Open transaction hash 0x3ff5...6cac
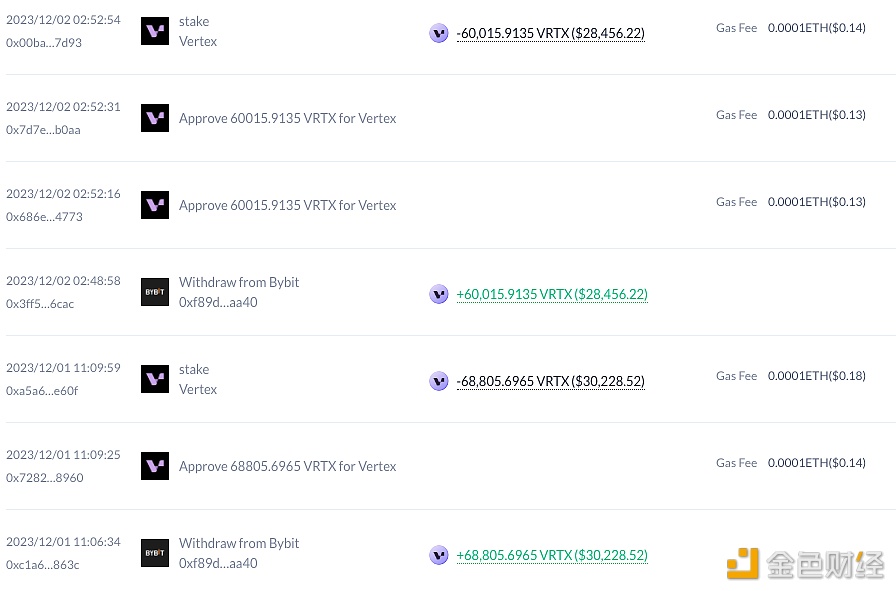The height and width of the screenshot is (591, 896). coord(40,304)
